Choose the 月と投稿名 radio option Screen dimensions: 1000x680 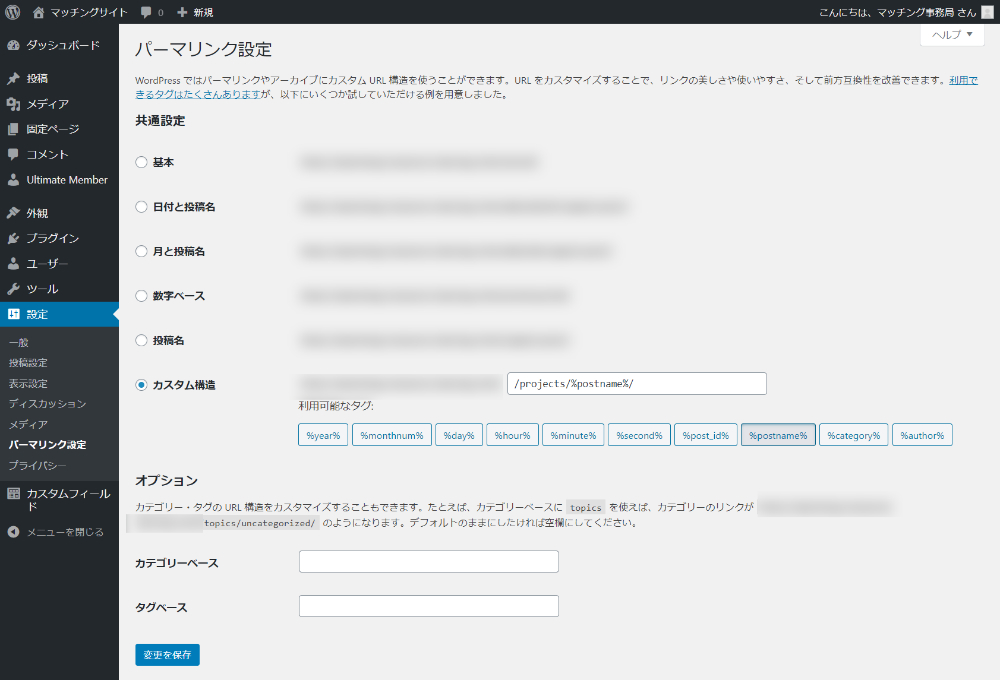[x=142, y=251]
